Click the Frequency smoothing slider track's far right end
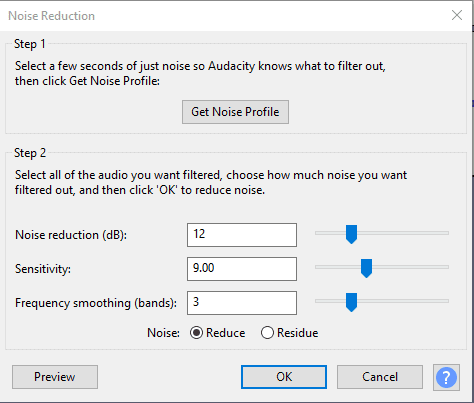The height and width of the screenshot is (403, 474). click(447, 301)
